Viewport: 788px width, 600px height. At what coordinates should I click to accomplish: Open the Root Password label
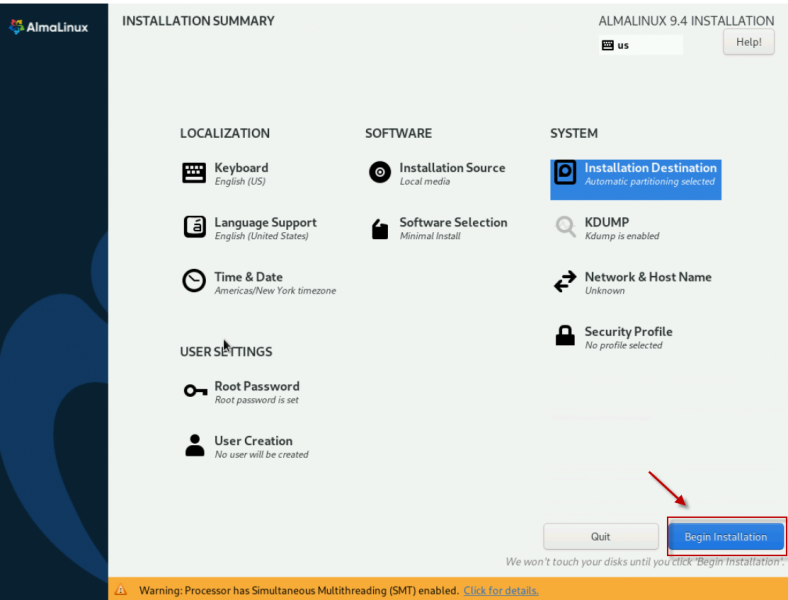pos(257,386)
